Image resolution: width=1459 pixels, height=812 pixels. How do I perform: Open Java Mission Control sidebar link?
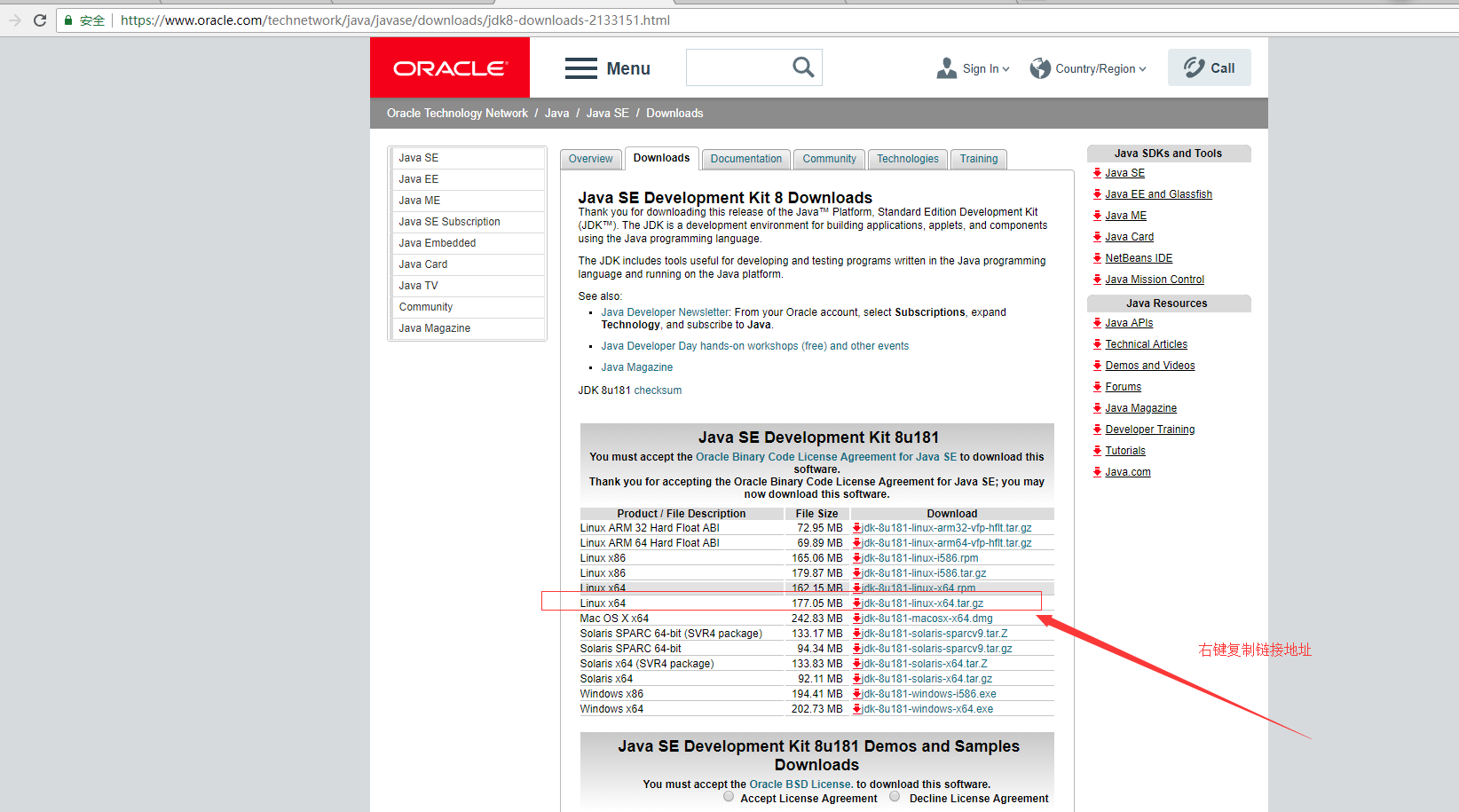[1155, 280]
